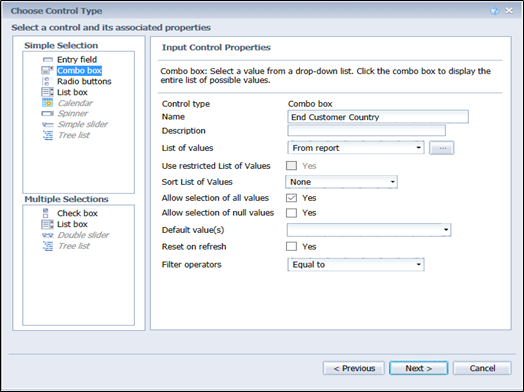Expand the Default value(s) dropdown

tap(369, 230)
